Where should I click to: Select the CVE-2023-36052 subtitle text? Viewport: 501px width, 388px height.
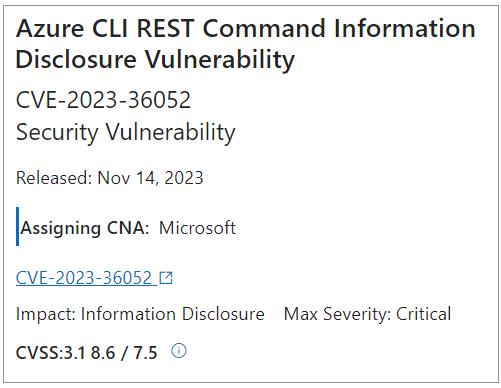(103, 100)
